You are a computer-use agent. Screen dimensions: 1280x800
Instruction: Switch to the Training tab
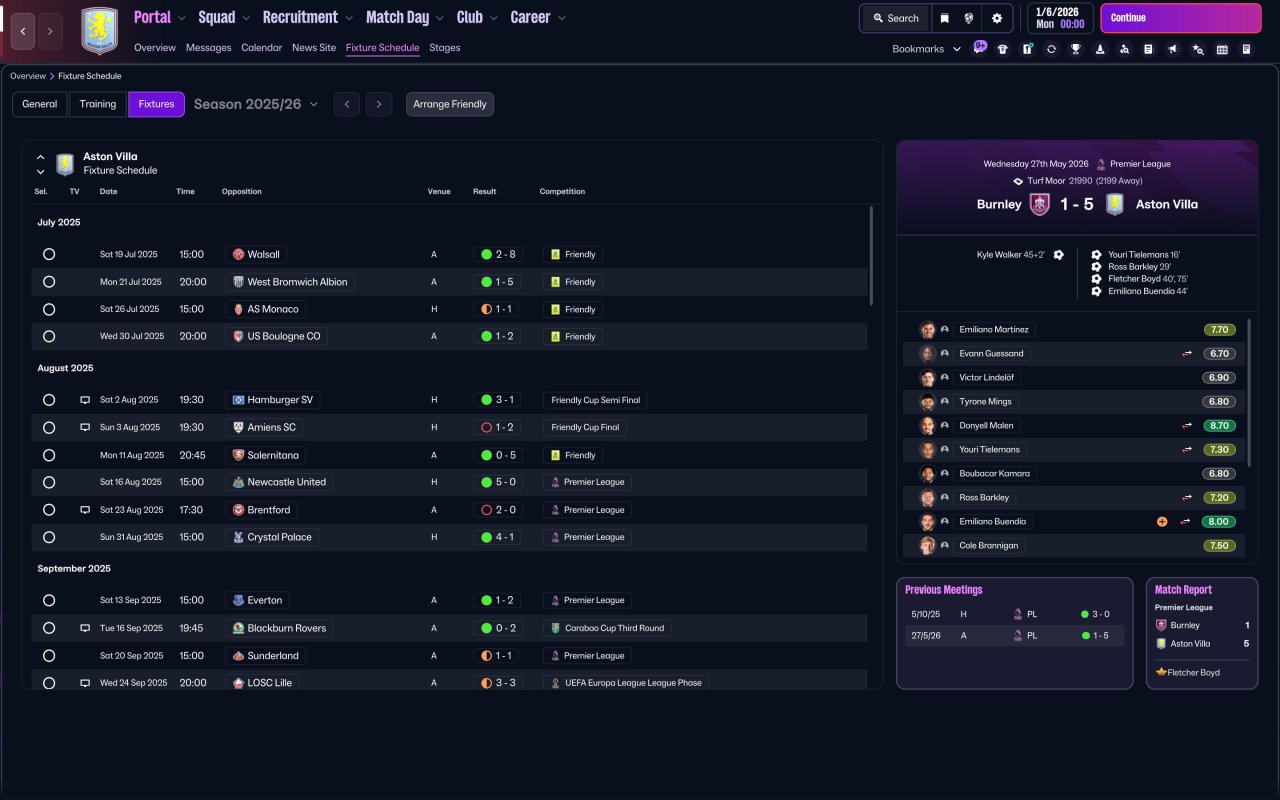tap(98, 104)
